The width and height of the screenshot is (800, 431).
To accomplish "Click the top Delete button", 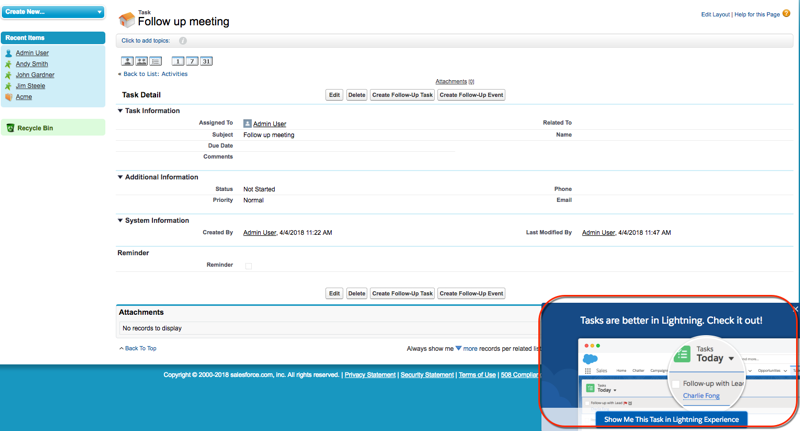I will coord(357,95).
